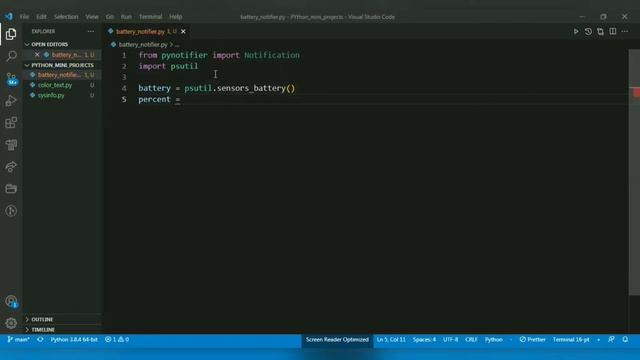Click 'Notification' on line 1
This screenshot has width=640, height=360.
[272, 55]
